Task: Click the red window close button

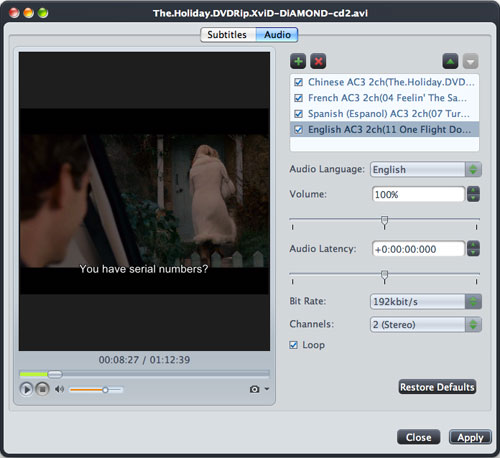Action: tap(14, 13)
